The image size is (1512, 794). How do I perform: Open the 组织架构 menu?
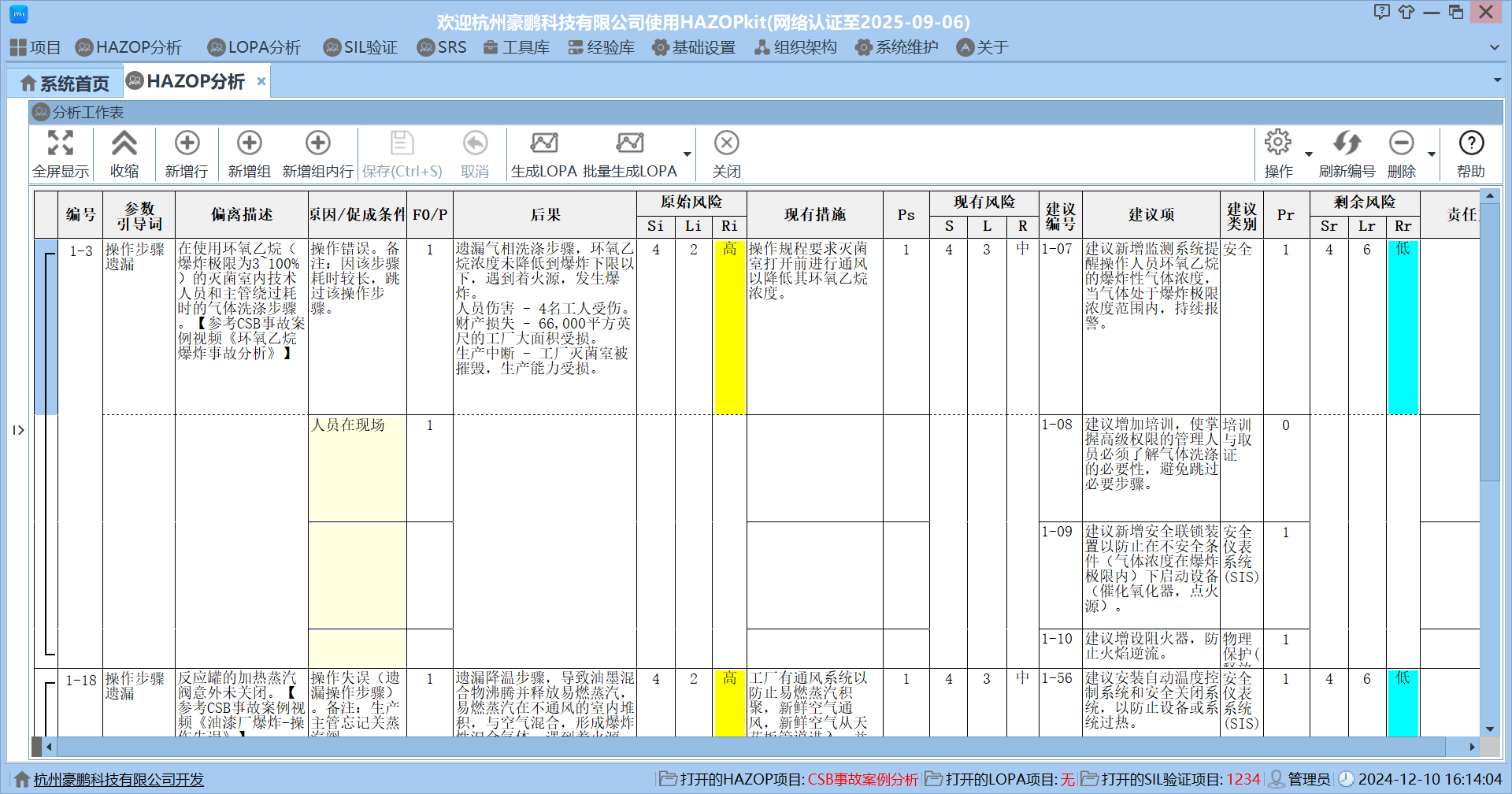point(795,47)
